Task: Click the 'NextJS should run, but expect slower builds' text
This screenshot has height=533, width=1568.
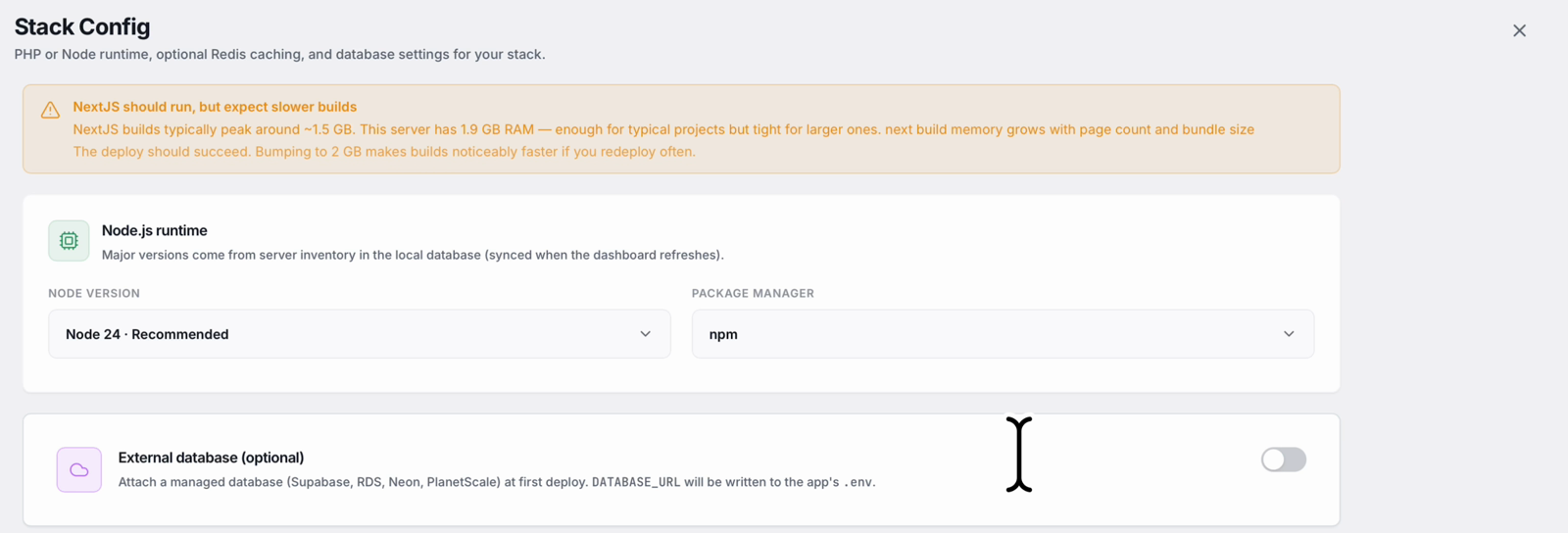Action: [215, 107]
